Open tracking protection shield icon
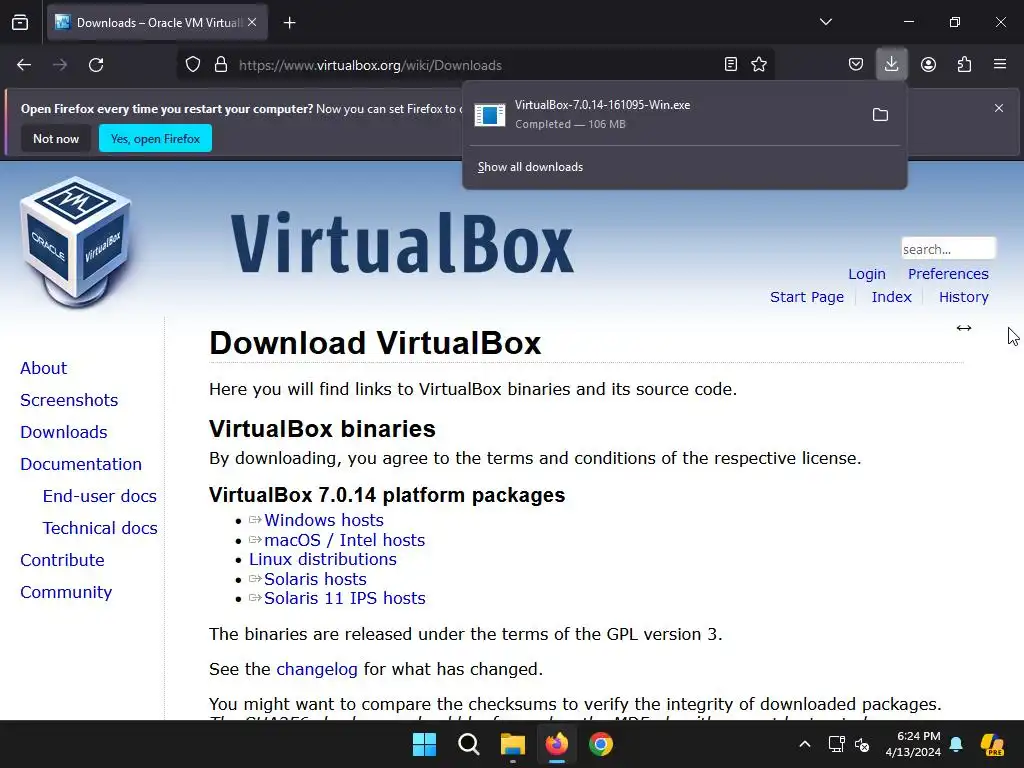The image size is (1024, 768). (x=193, y=65)
